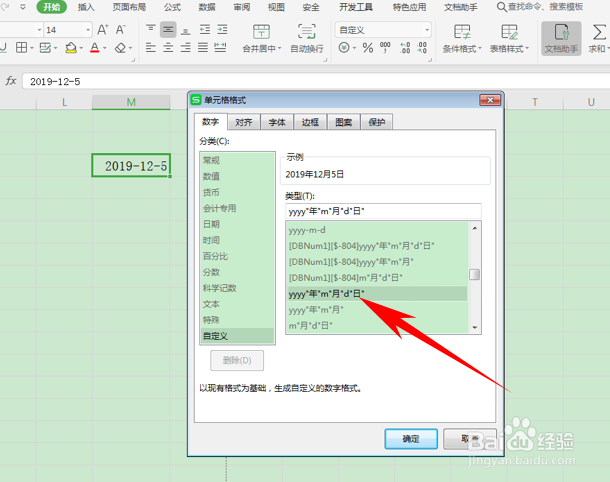
Task: Click the bottom align icon
Action: click(x=186, y=30)
